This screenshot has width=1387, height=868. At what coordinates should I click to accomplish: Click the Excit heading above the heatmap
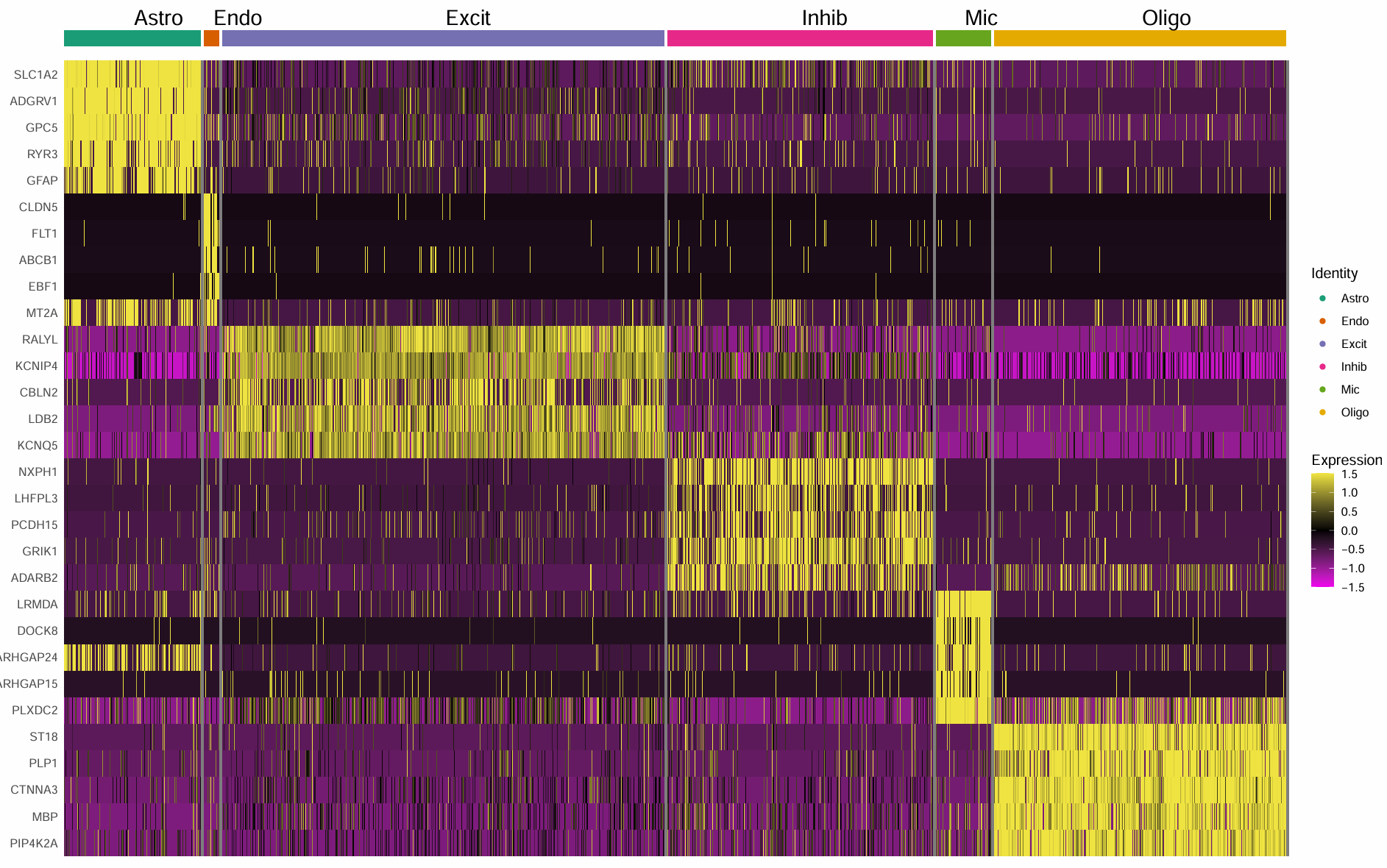(468, 18)
